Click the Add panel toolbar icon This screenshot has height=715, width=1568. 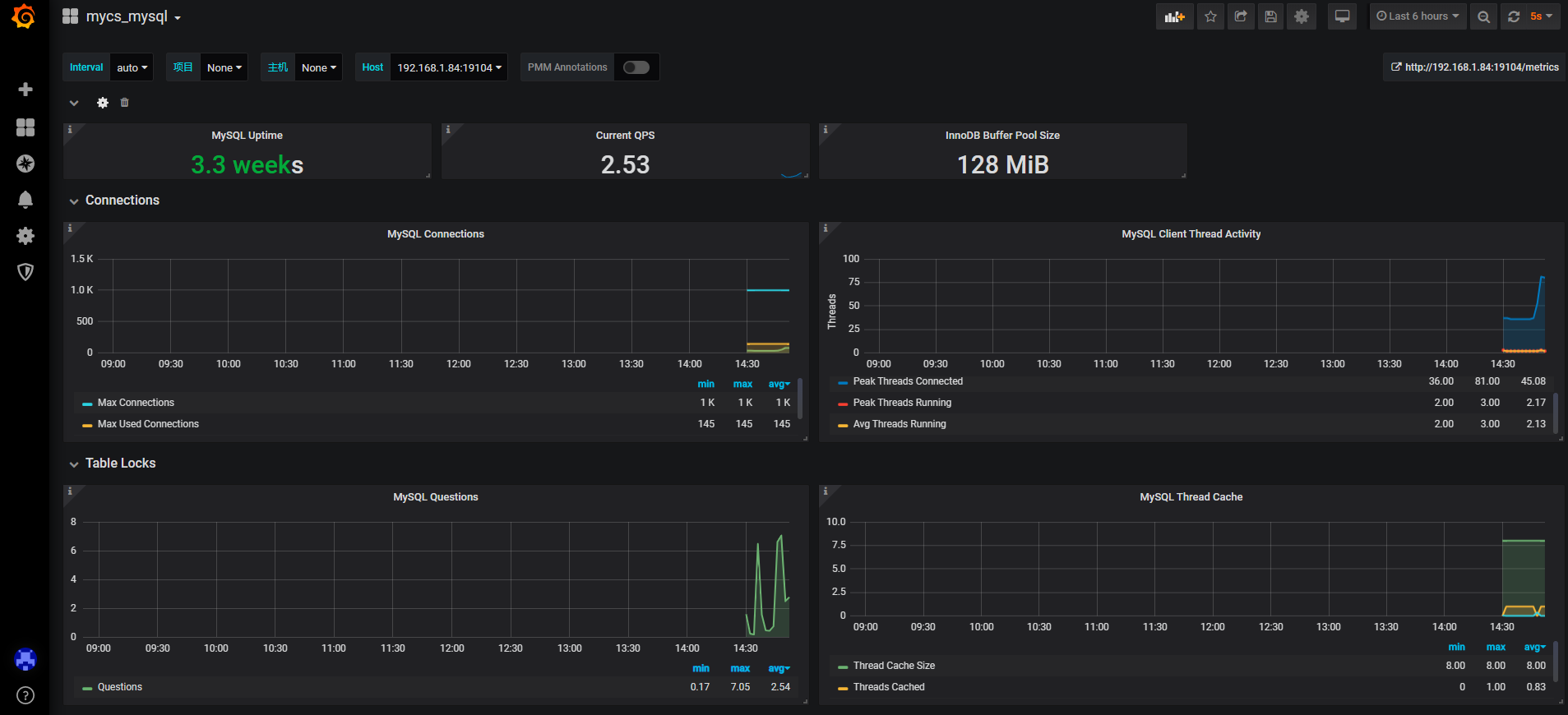click(x=1174, y=16)
